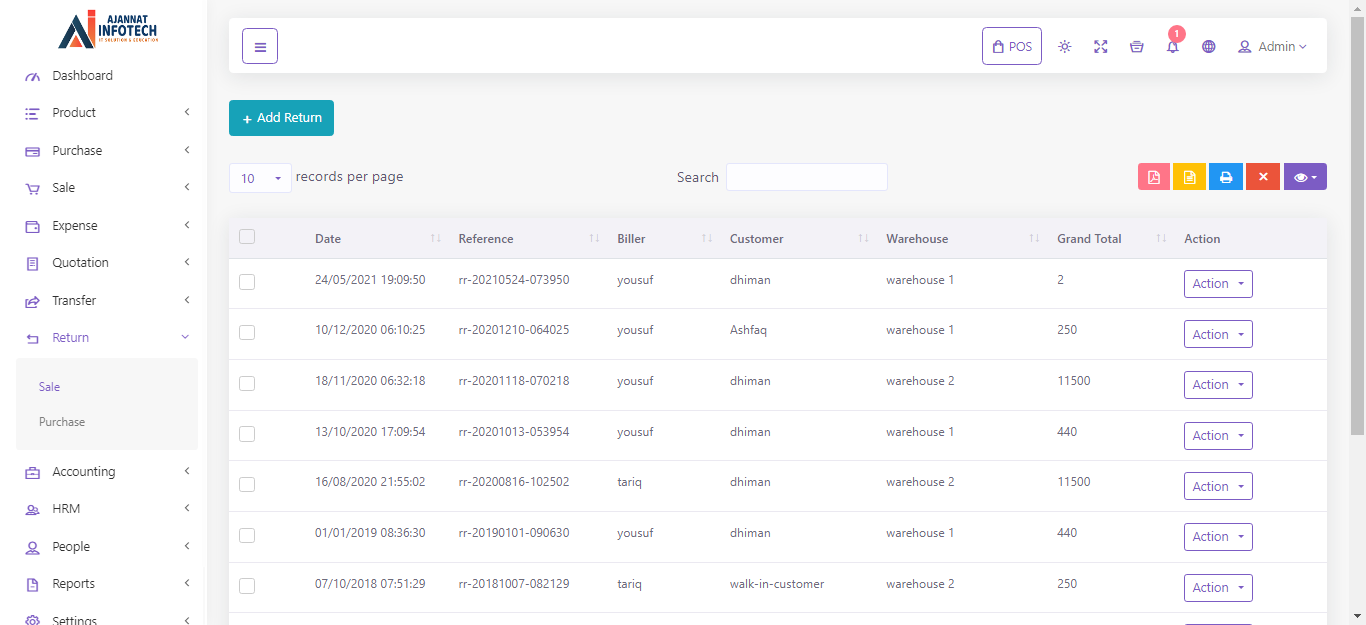Viewport: 1366px width, 625px height.
Task: Print the table using blue printer button
Action: [x=1226, y=177]
